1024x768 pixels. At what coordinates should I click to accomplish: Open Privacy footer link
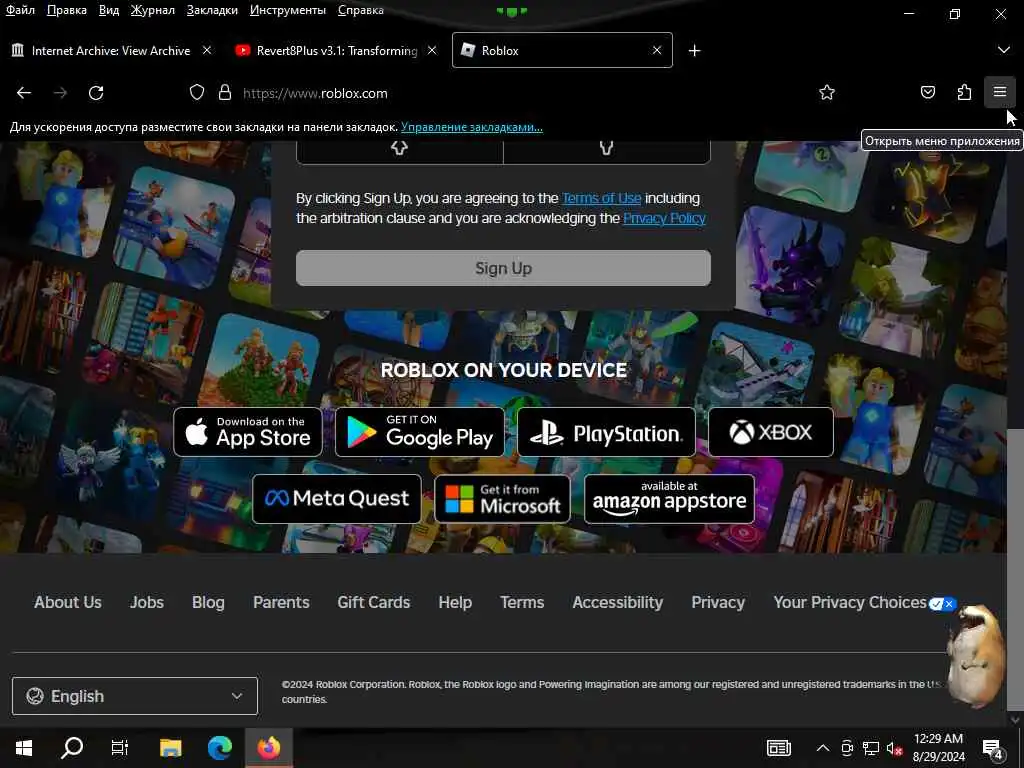(x=718, y=602)
